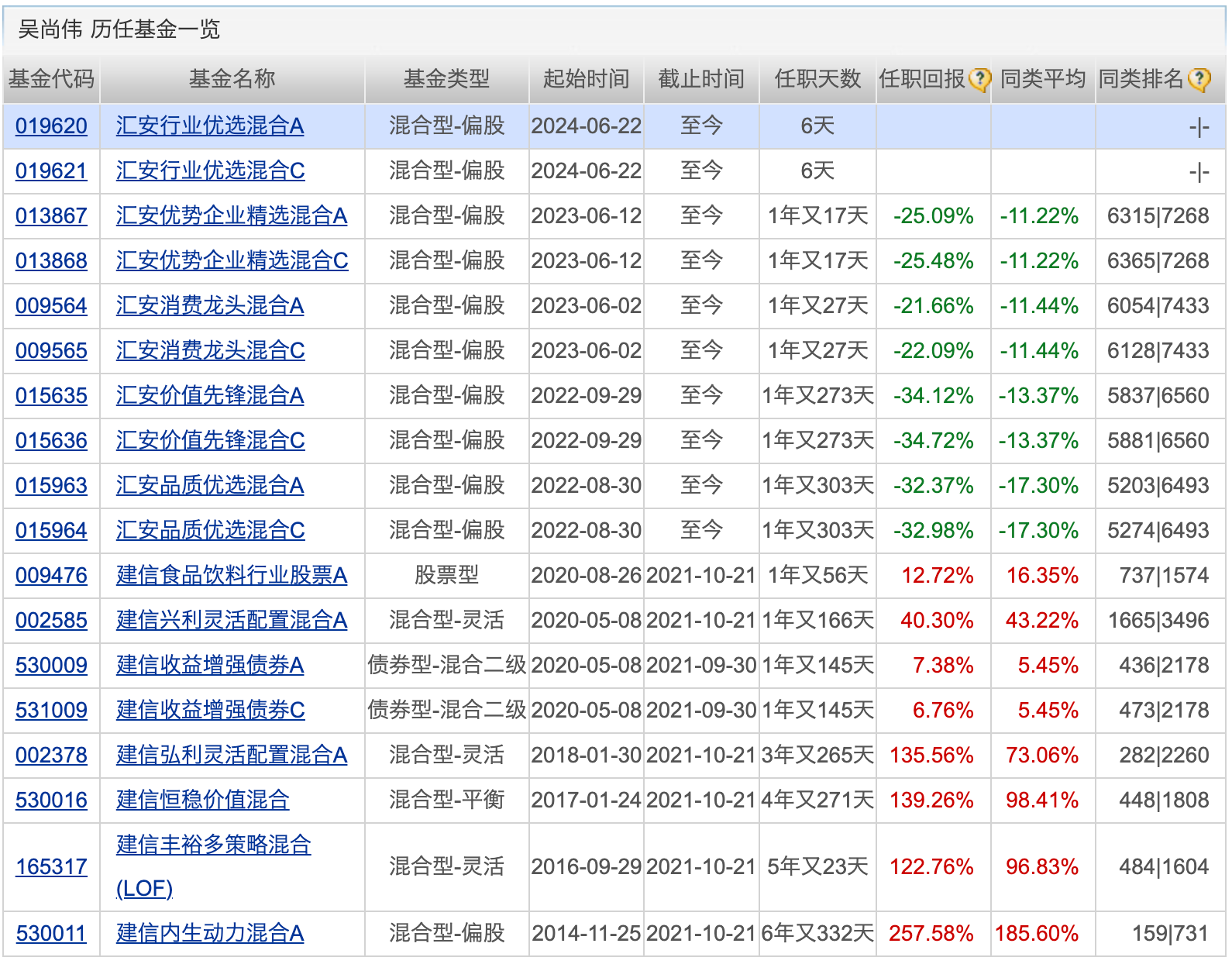Image resolution: width=1232 pixels, height=964 pixels.
Task: Select tenure cell 6年又332天
Action: point(817,933)
